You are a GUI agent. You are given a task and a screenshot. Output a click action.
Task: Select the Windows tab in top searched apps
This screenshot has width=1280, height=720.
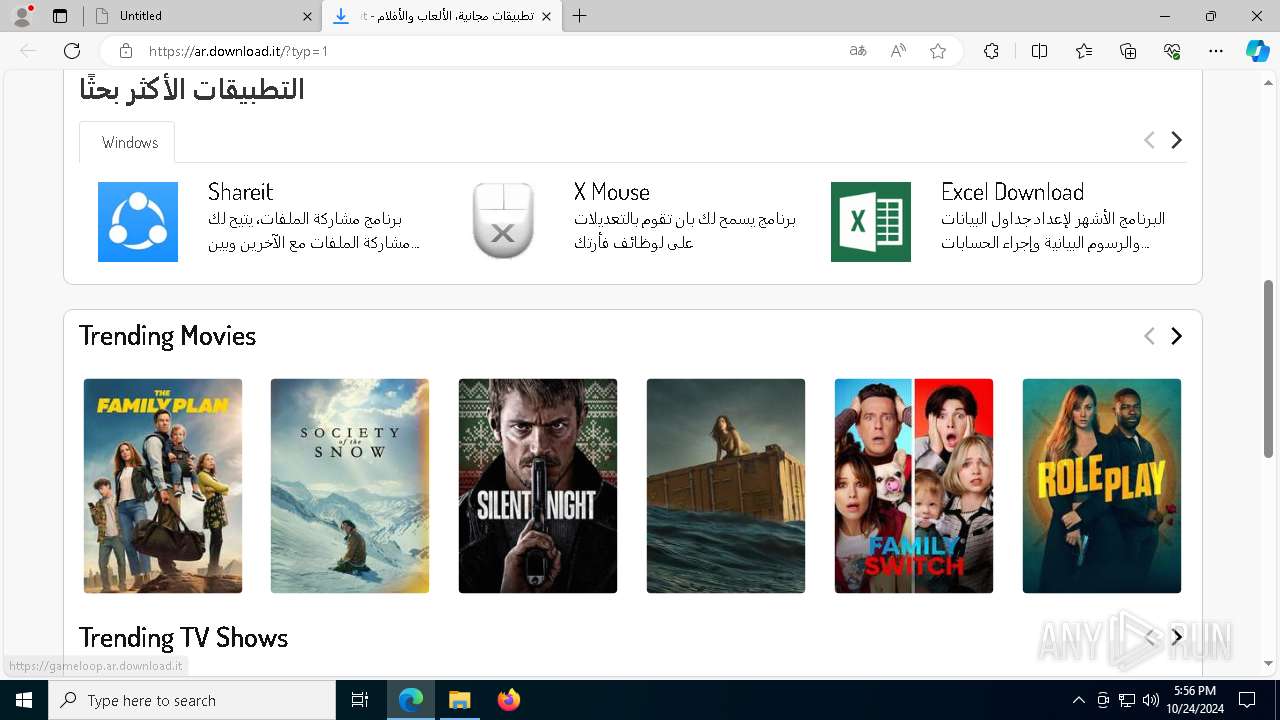127,142
